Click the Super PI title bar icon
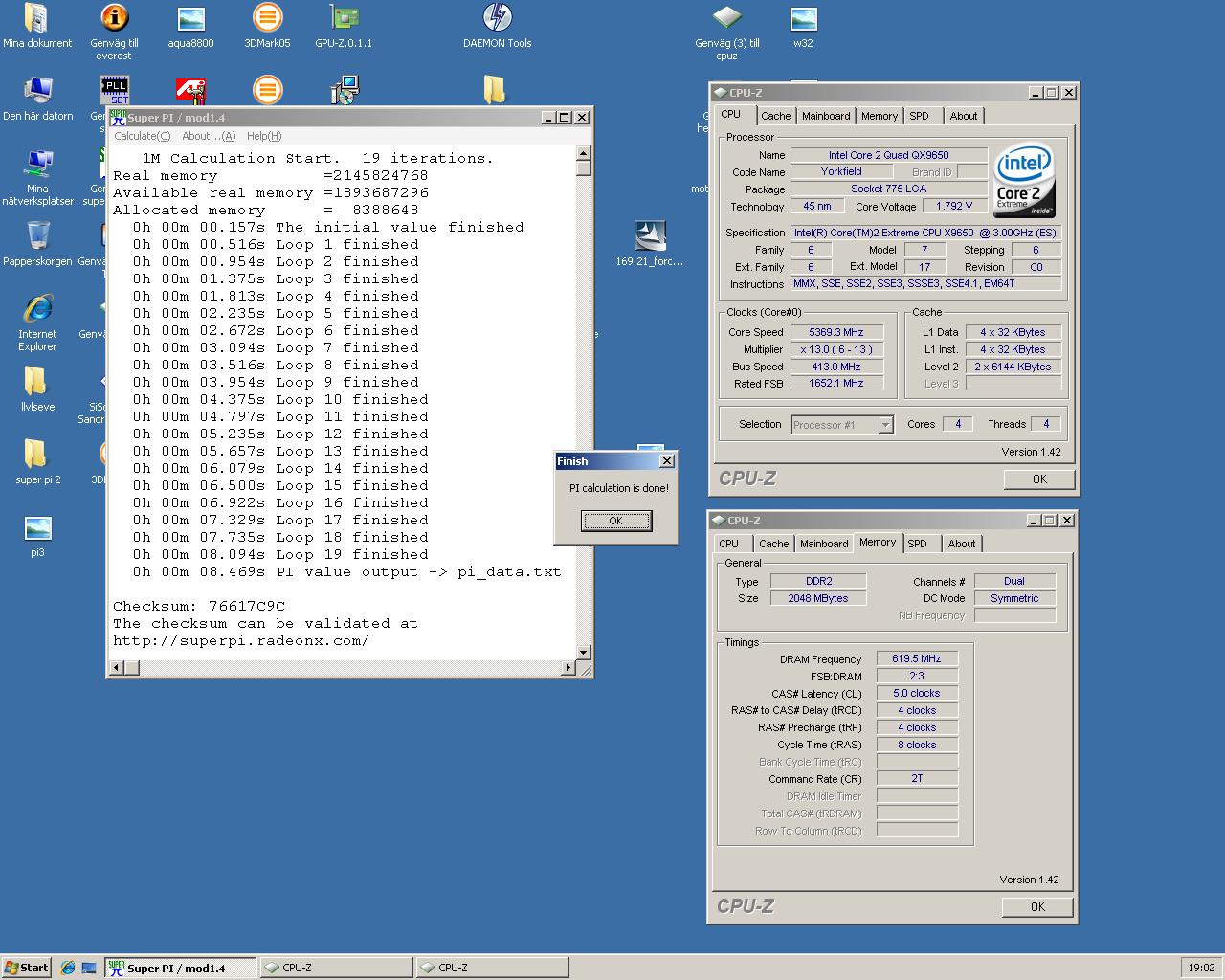1225x980 pixels. [118, 117]
